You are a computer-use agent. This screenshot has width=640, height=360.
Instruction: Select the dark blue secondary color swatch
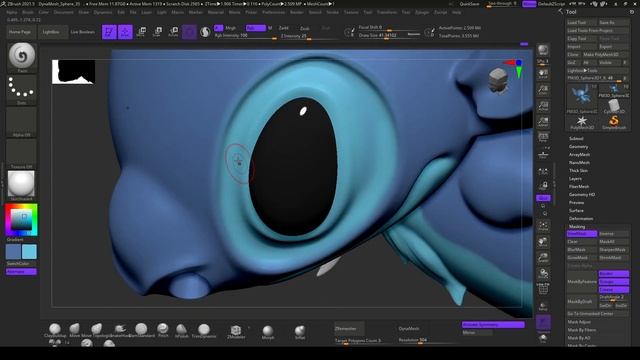tap(13, 252)
